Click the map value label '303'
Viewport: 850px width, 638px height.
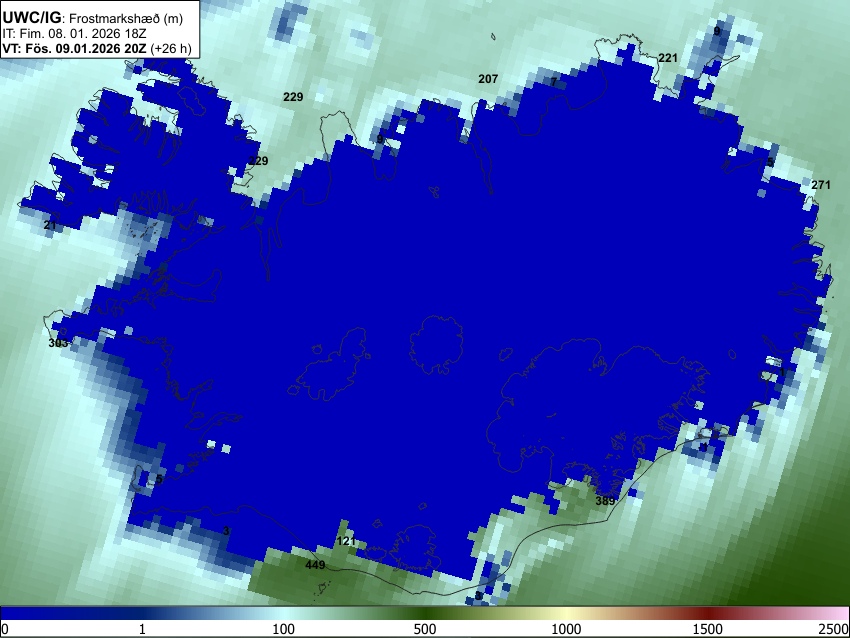(59, 343)
